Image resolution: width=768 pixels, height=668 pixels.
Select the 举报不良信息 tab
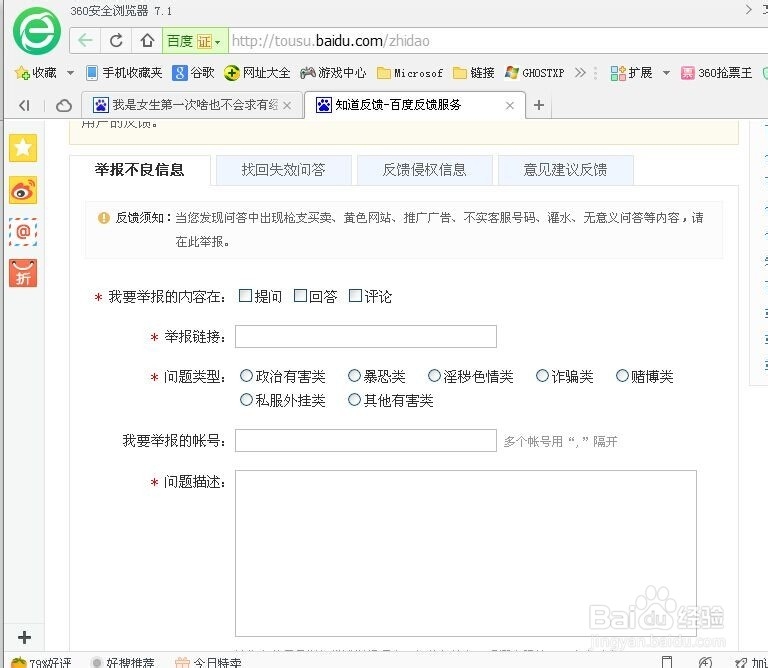[140, 170]
